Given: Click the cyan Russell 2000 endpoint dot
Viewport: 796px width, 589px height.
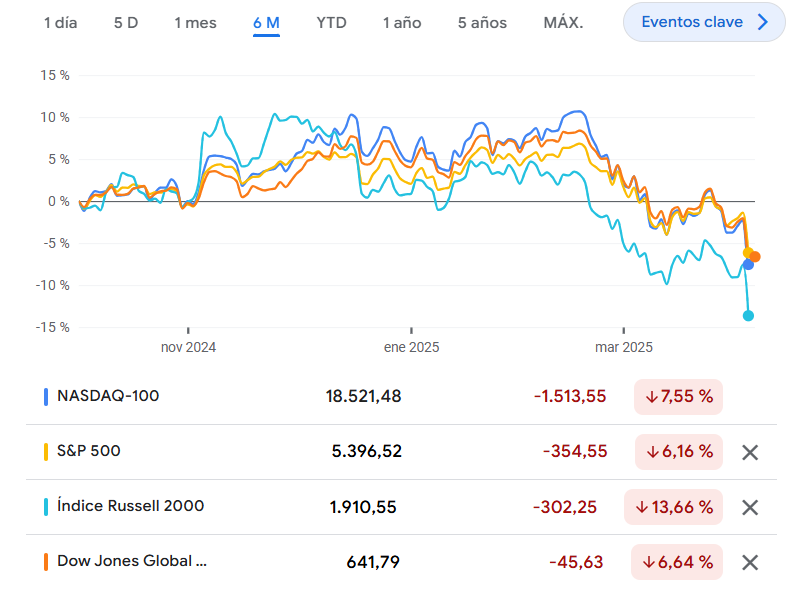Looking at the screenshot, I should click(x=748, y=316).
